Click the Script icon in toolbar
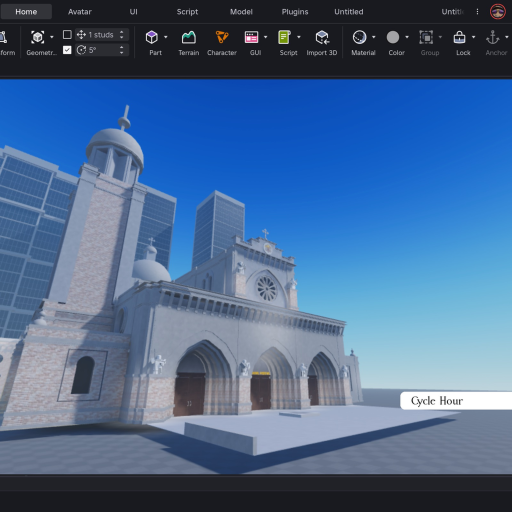The height and width of the screenshot is (512, 512). [284, 37]
